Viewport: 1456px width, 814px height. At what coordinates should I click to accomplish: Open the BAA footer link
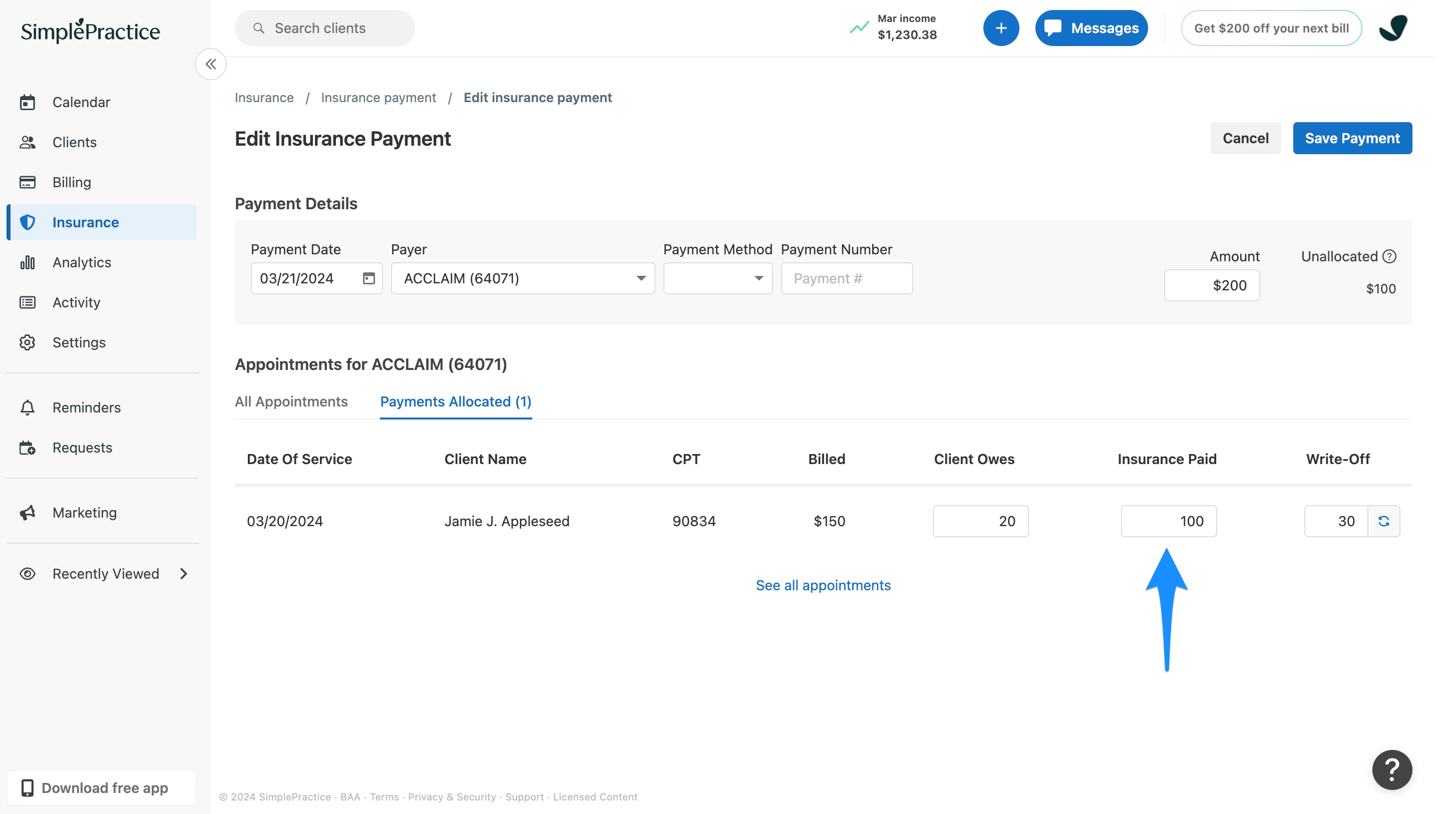tap(350, 796)
